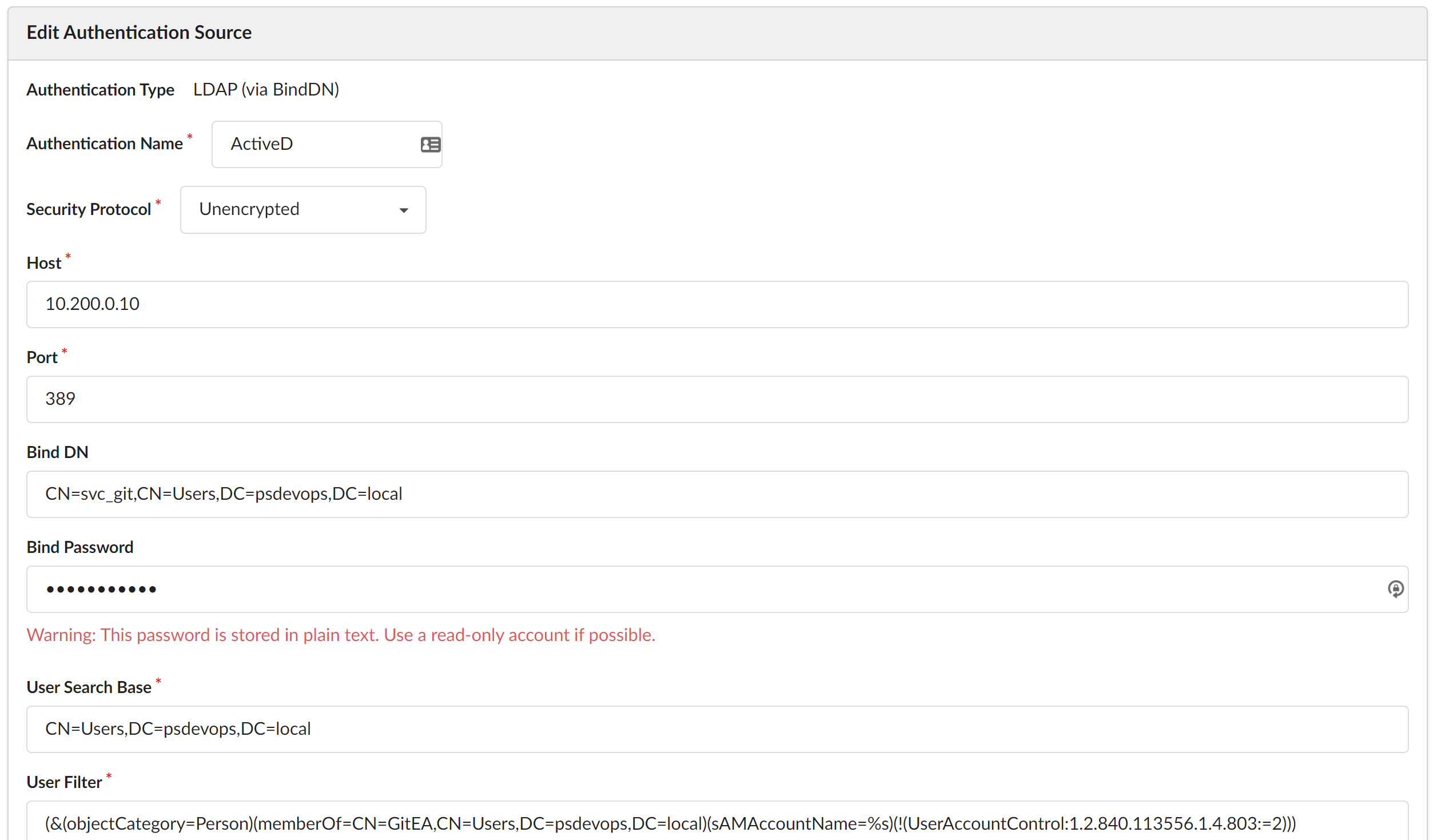1445x840 pixels.
Task: Click into the Bind Password field
Action: coord(716,590)
